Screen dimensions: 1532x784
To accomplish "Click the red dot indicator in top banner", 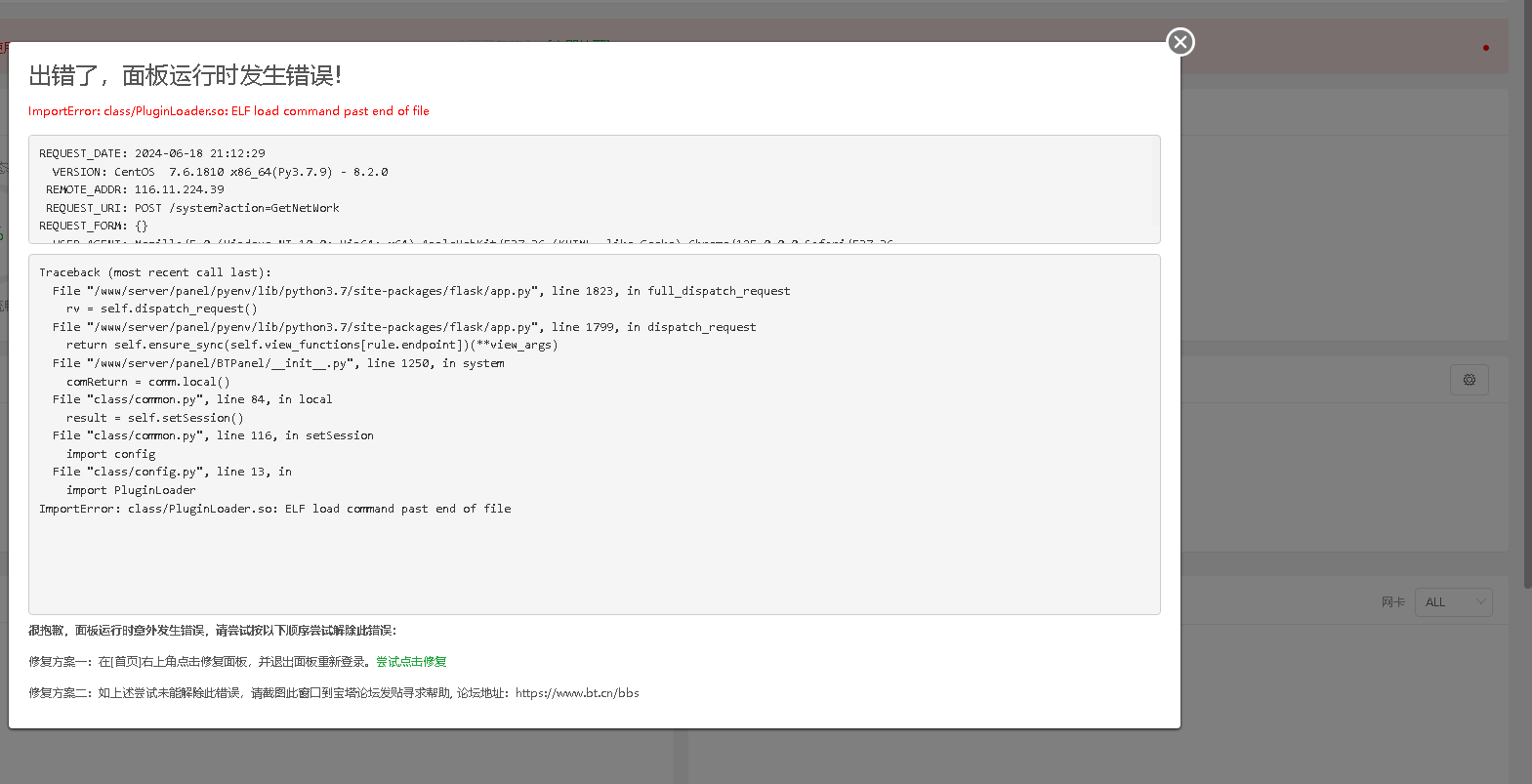I will (x=1486, y=47).
